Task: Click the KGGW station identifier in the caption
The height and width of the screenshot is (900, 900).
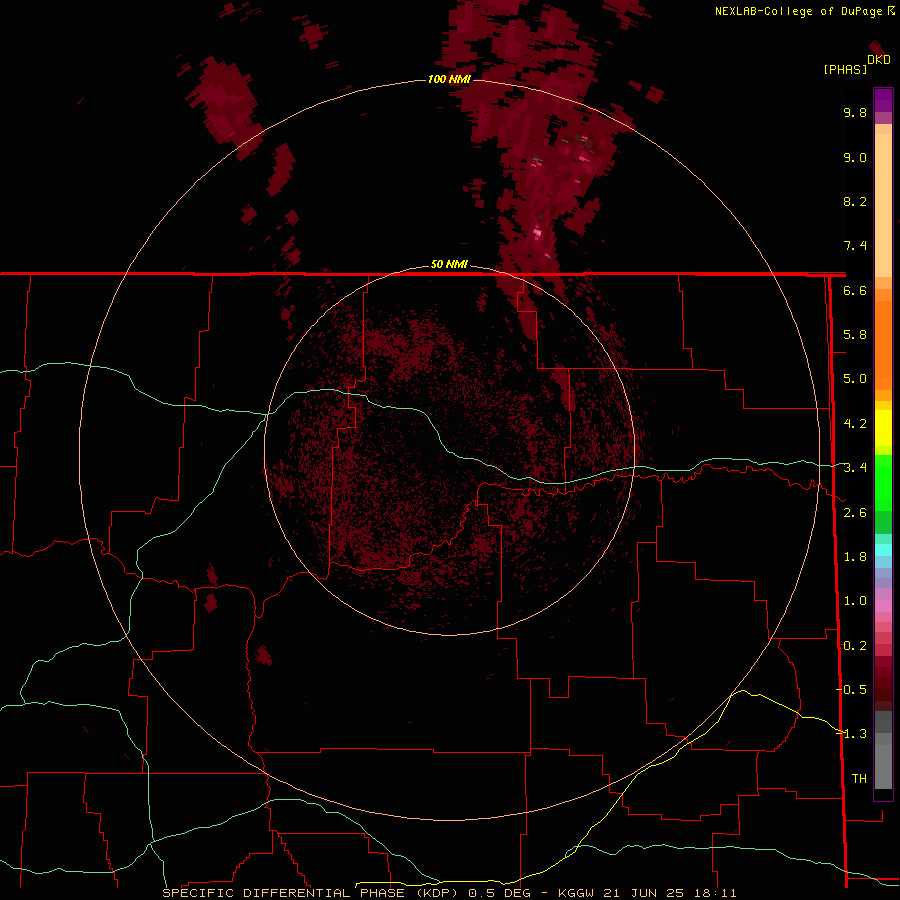Action: (577, 893)
